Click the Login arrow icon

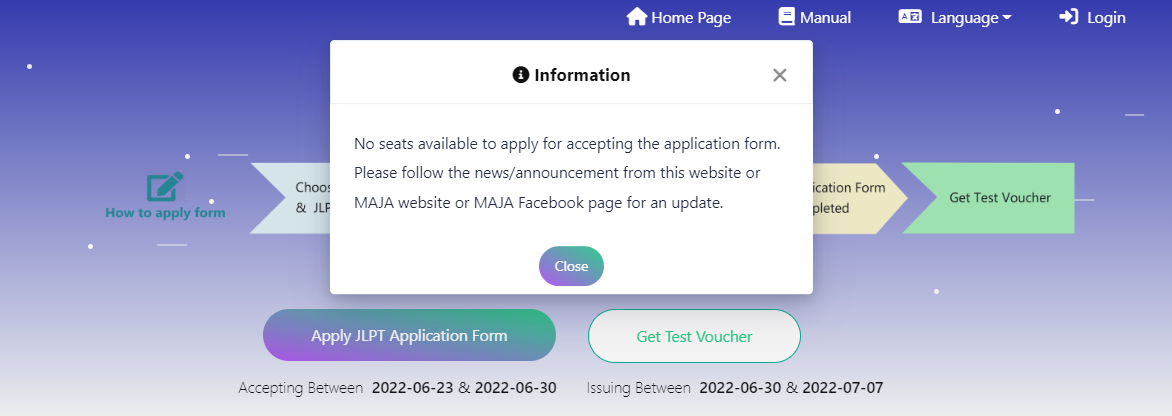1069,17
